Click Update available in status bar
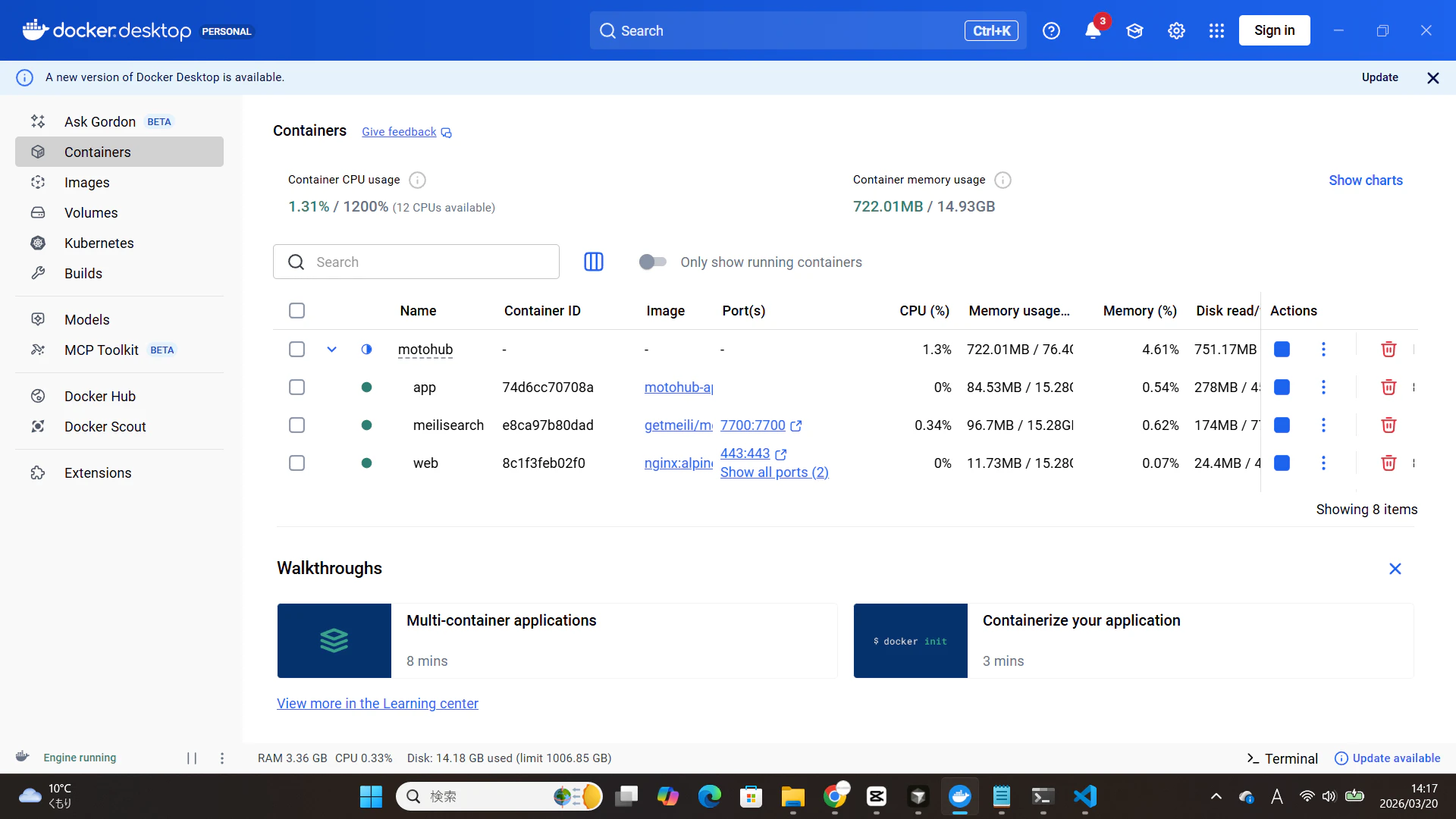1456x819 pixels. [1387, 758]
